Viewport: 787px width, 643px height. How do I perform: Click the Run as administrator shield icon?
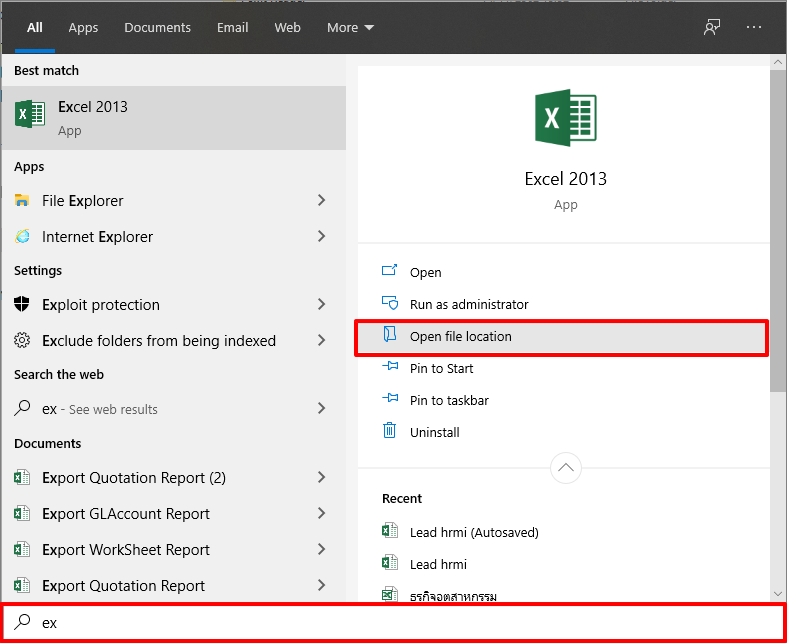click(x=390, y=303)
